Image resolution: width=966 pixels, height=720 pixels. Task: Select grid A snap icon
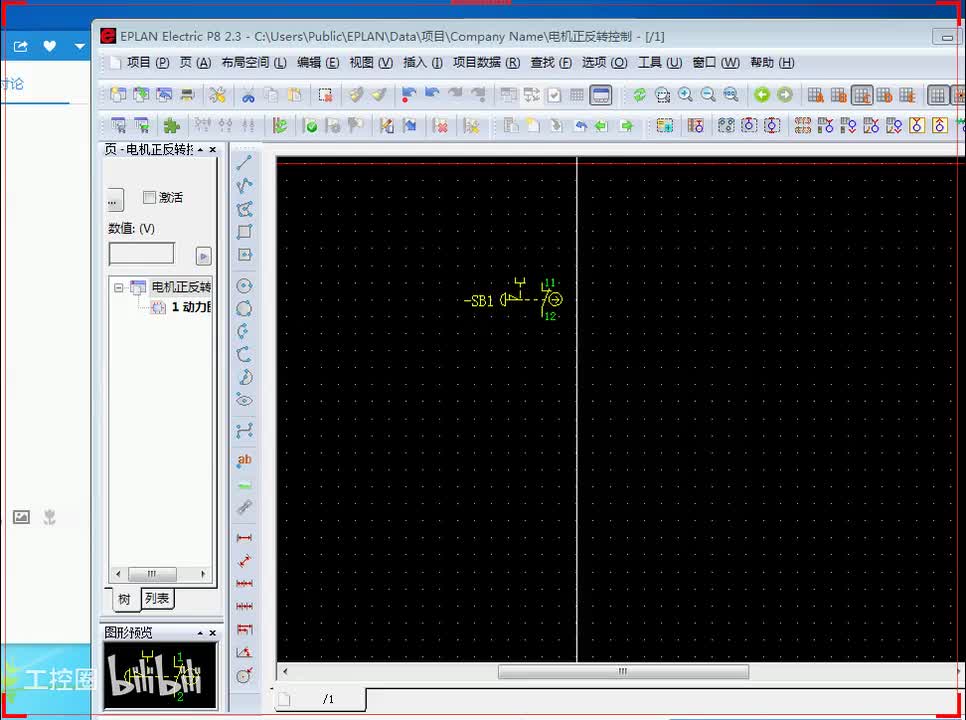[x=816, y=95]
